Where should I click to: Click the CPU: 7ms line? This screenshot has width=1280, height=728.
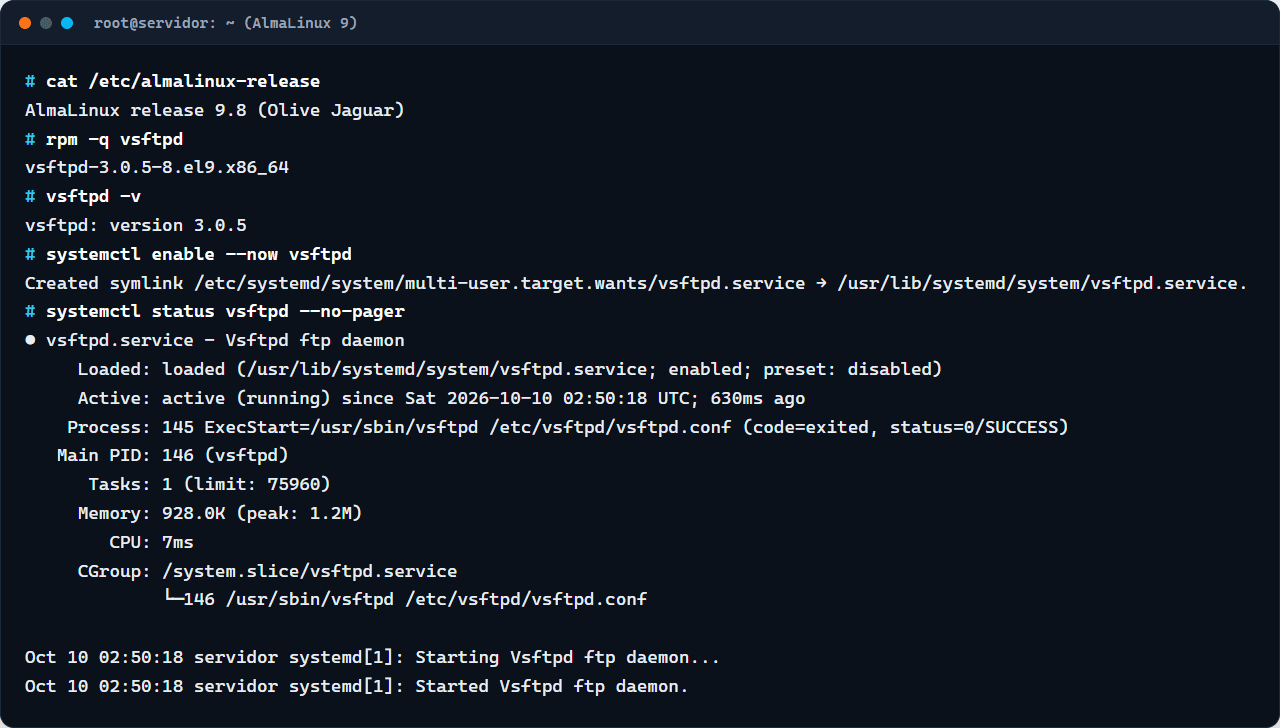[151, 542]
